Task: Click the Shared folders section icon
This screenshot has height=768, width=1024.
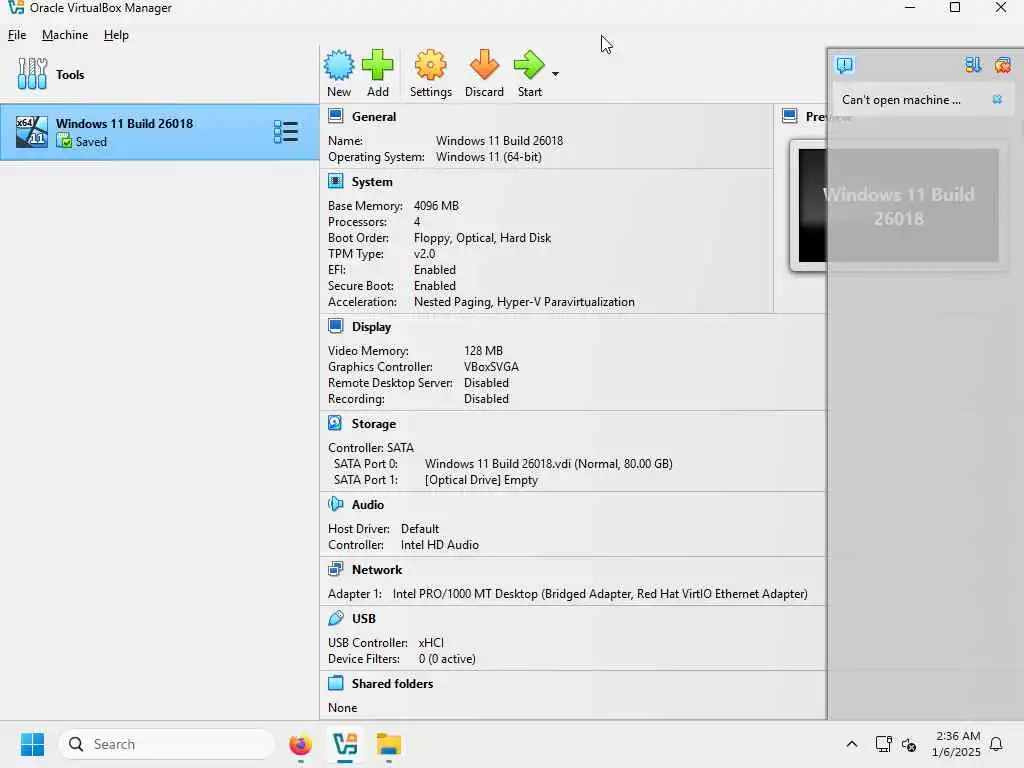Action: point(336,683)
